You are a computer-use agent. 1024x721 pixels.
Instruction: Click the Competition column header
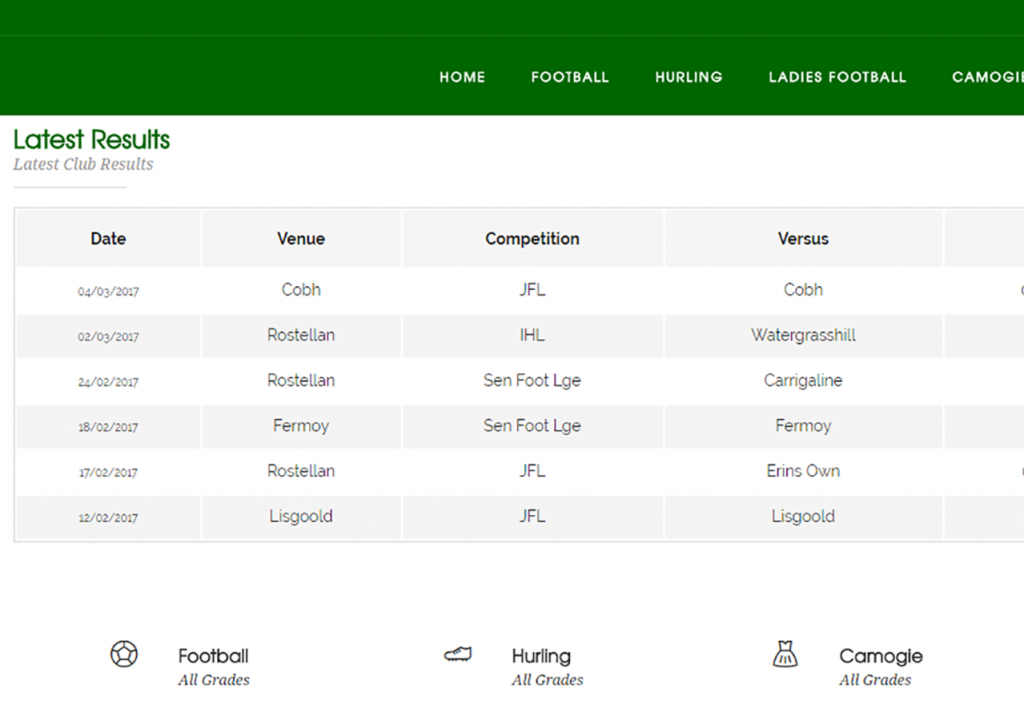(532, 238)
